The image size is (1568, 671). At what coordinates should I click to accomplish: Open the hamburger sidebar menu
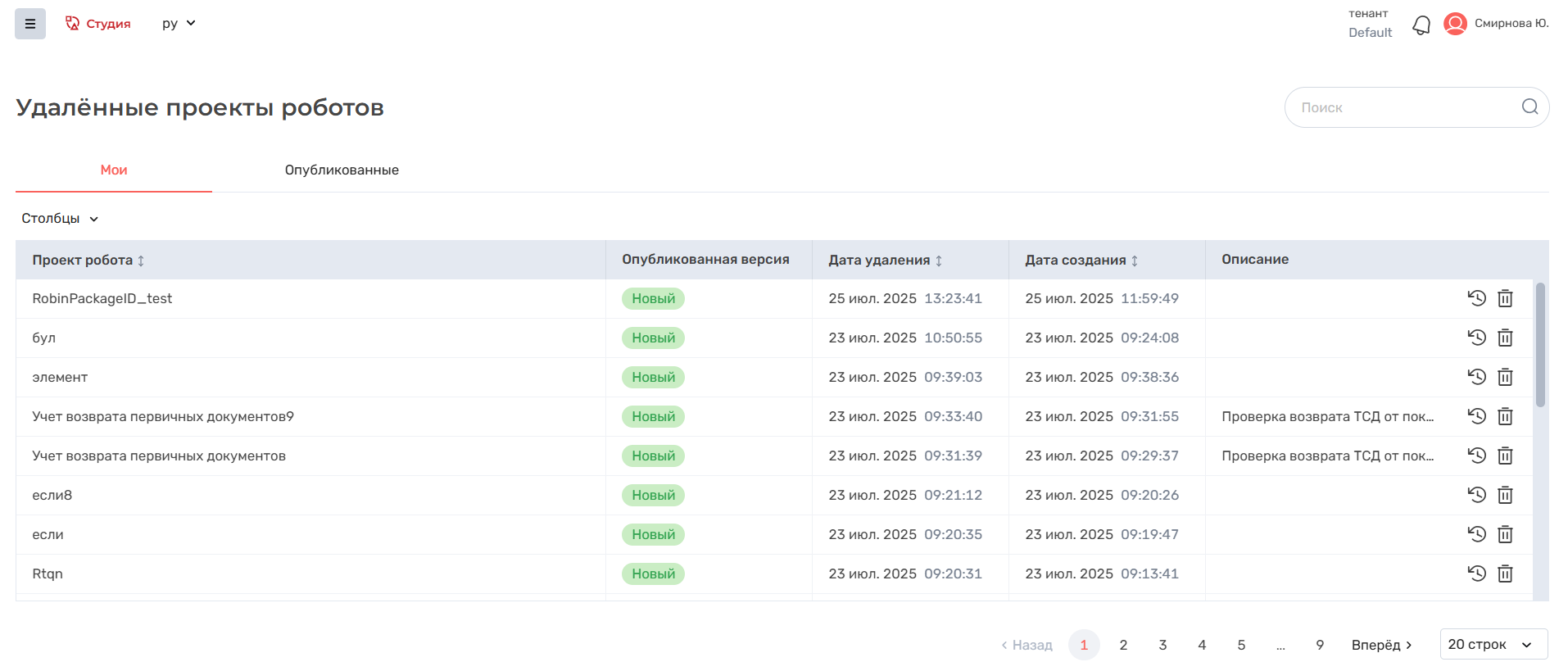point(30,24)
